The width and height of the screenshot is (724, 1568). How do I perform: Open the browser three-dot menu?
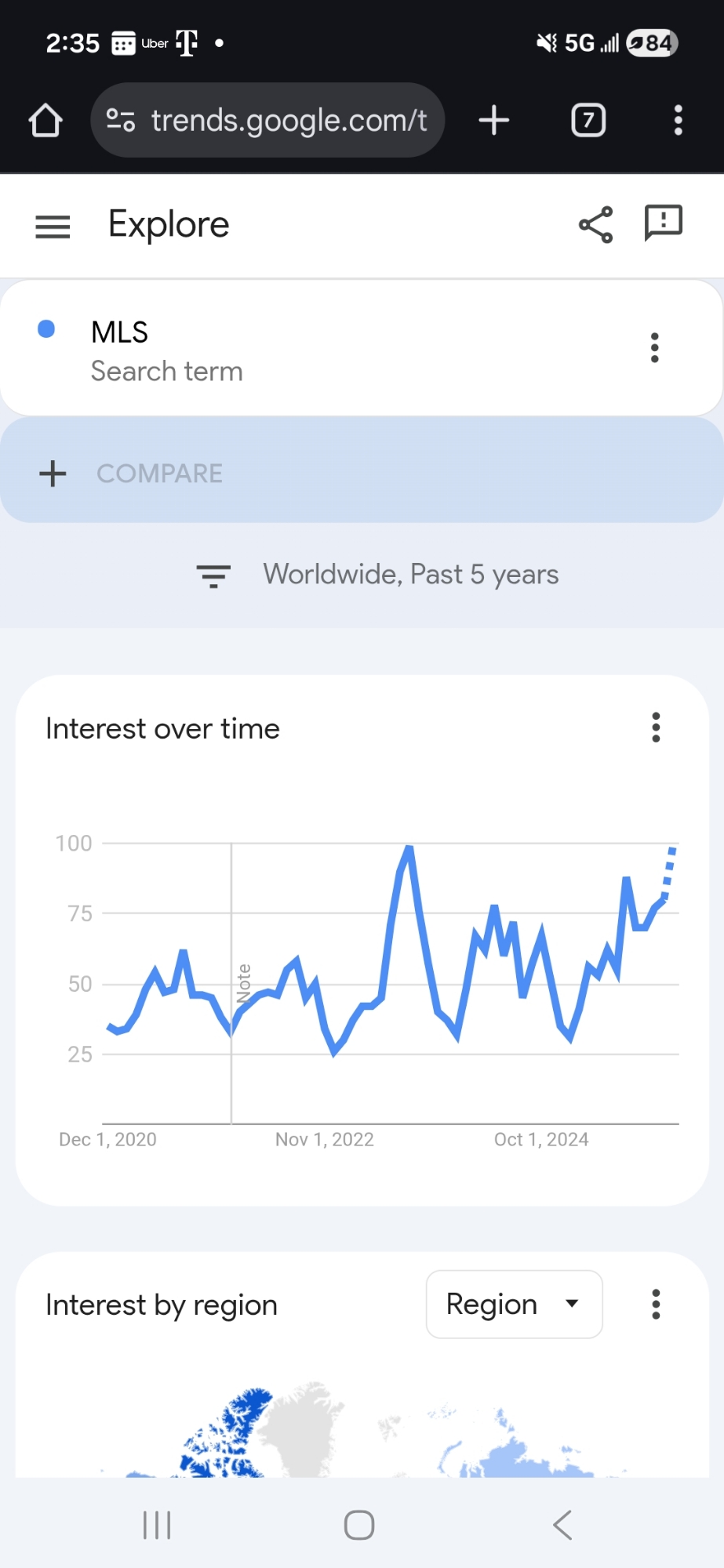(x=679, y=120)
